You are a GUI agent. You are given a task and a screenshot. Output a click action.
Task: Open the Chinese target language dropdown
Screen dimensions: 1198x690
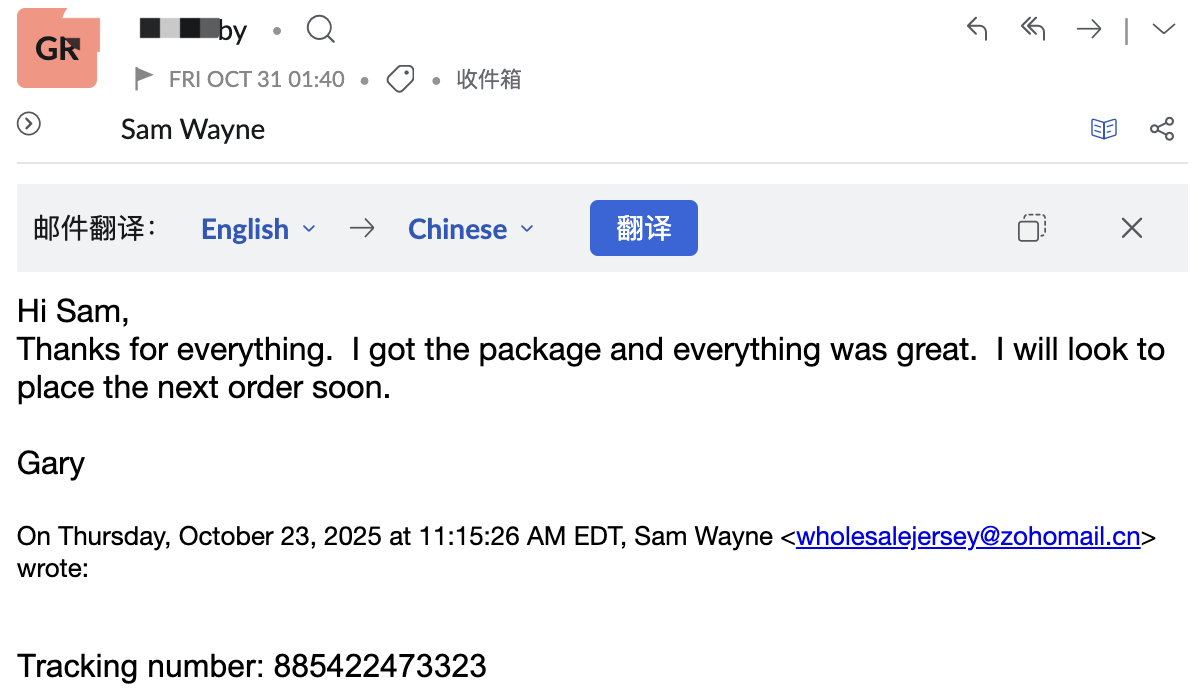point(470,229)
